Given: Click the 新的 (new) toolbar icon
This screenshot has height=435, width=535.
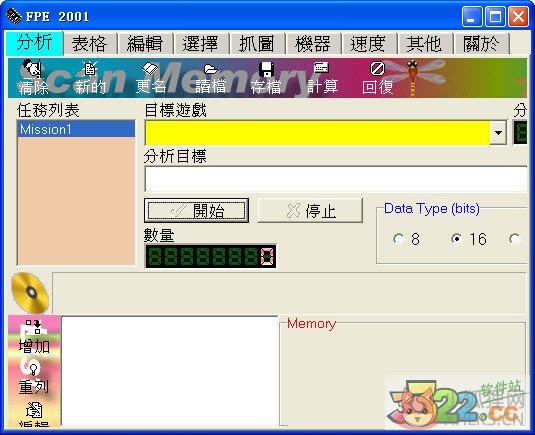Looking at the screenshot, I should pos(90,78).
